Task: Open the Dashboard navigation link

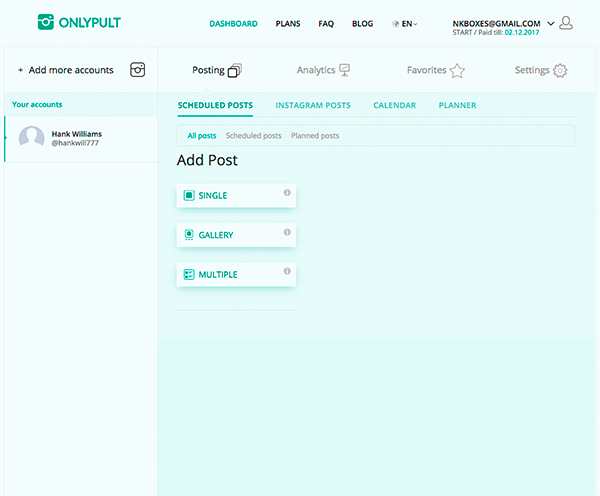Action: (233, 24)
